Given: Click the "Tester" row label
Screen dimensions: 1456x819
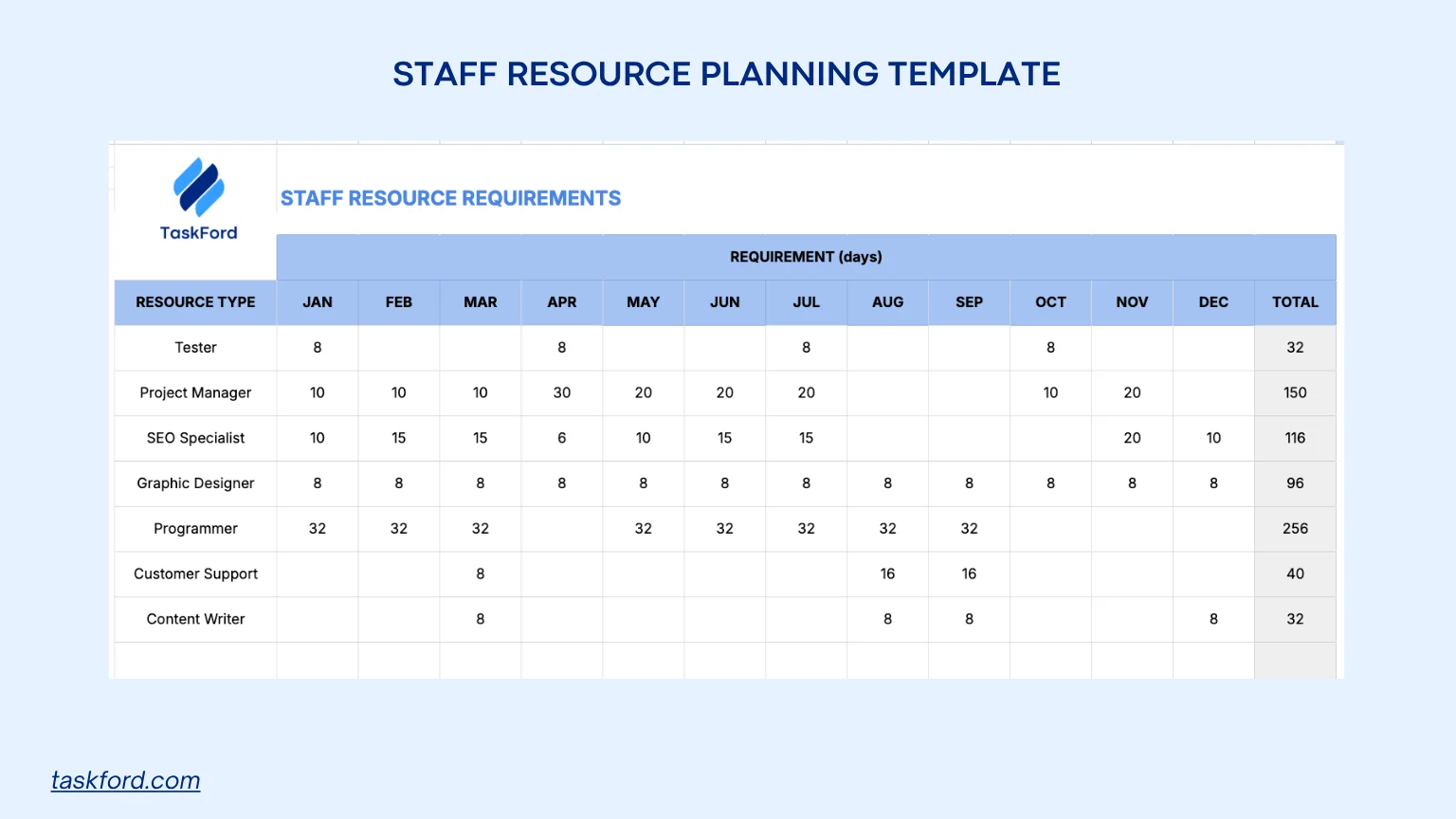Looking at the screenshot, I should pyautogui.click(x=195, y=348).
